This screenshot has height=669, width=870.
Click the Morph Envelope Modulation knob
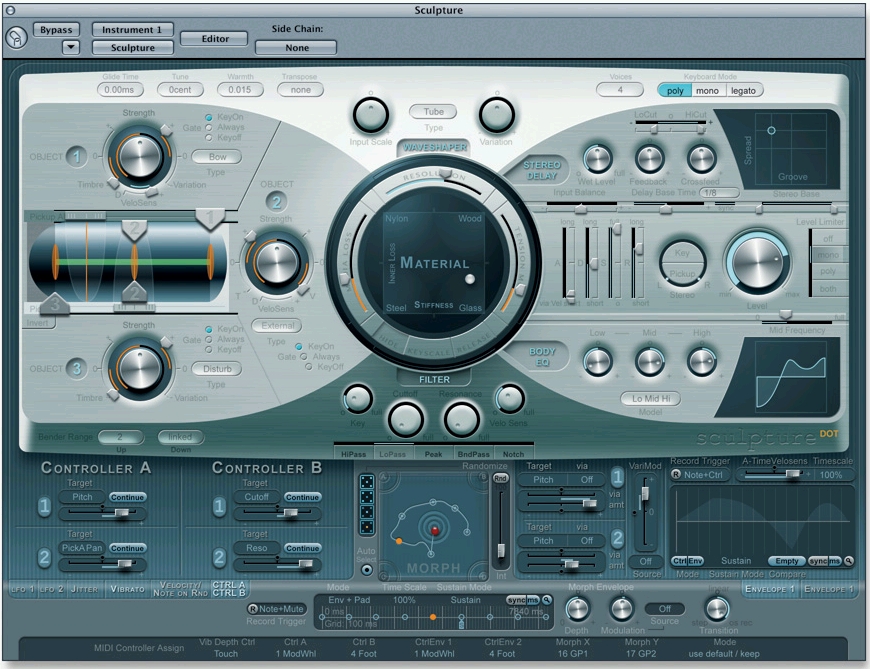point(621,609)
